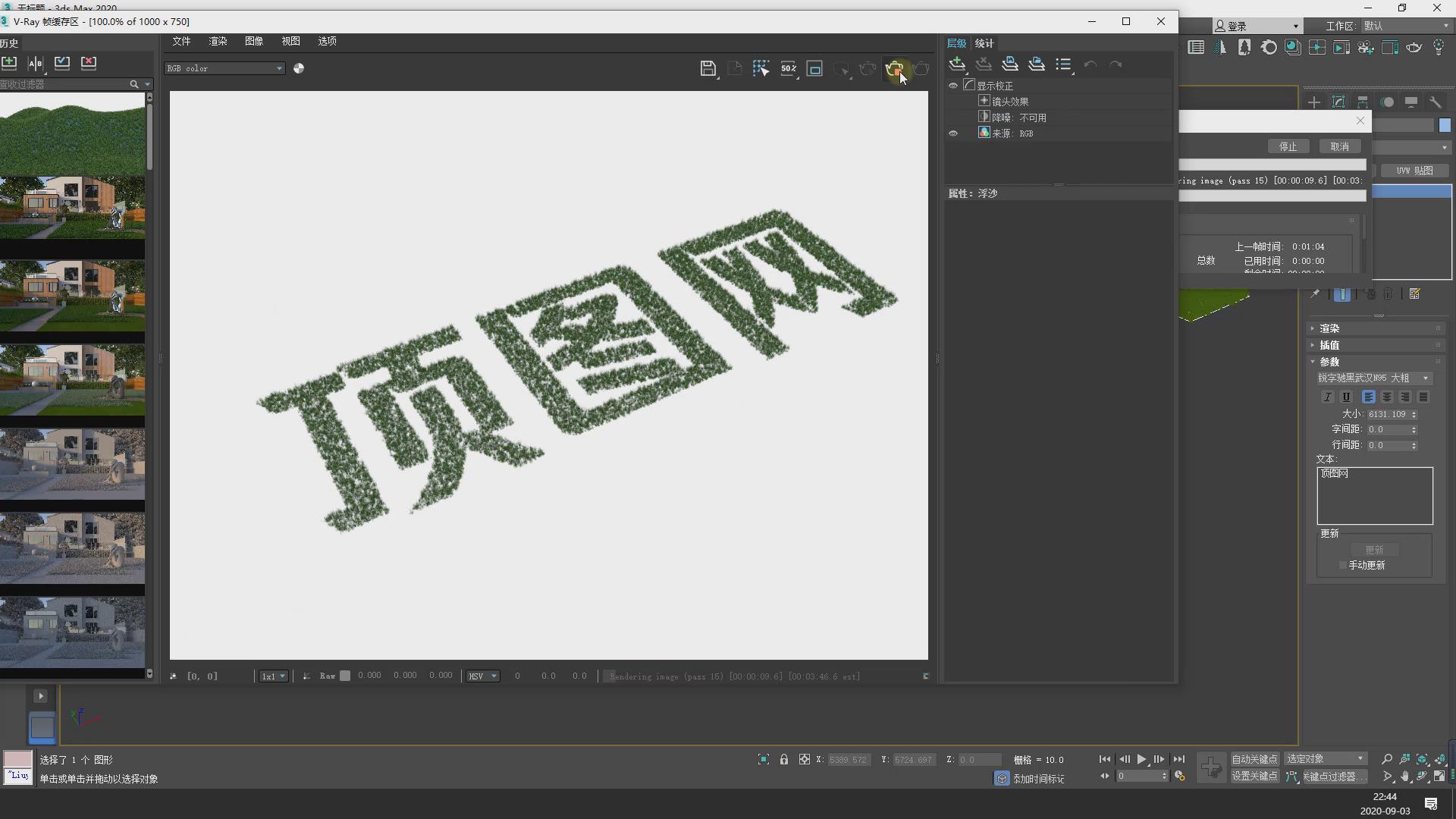Switch to the 统计 tab
Viewport: 1456px width, 819px height.
coord(984,43)
